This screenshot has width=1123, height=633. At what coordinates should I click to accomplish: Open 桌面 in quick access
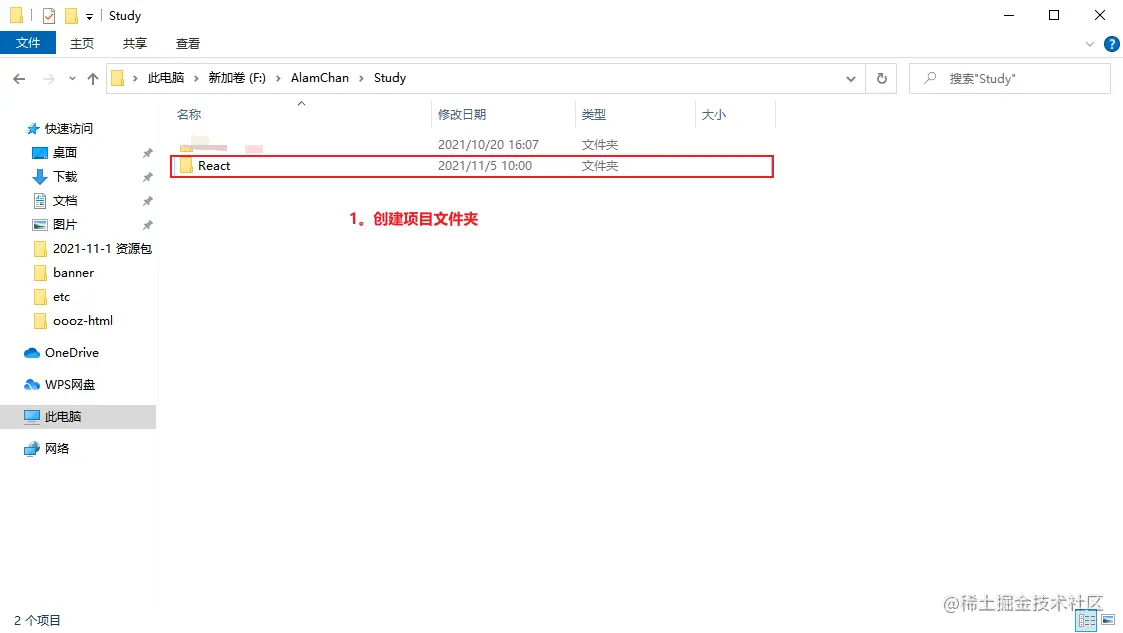click(64, 153)
